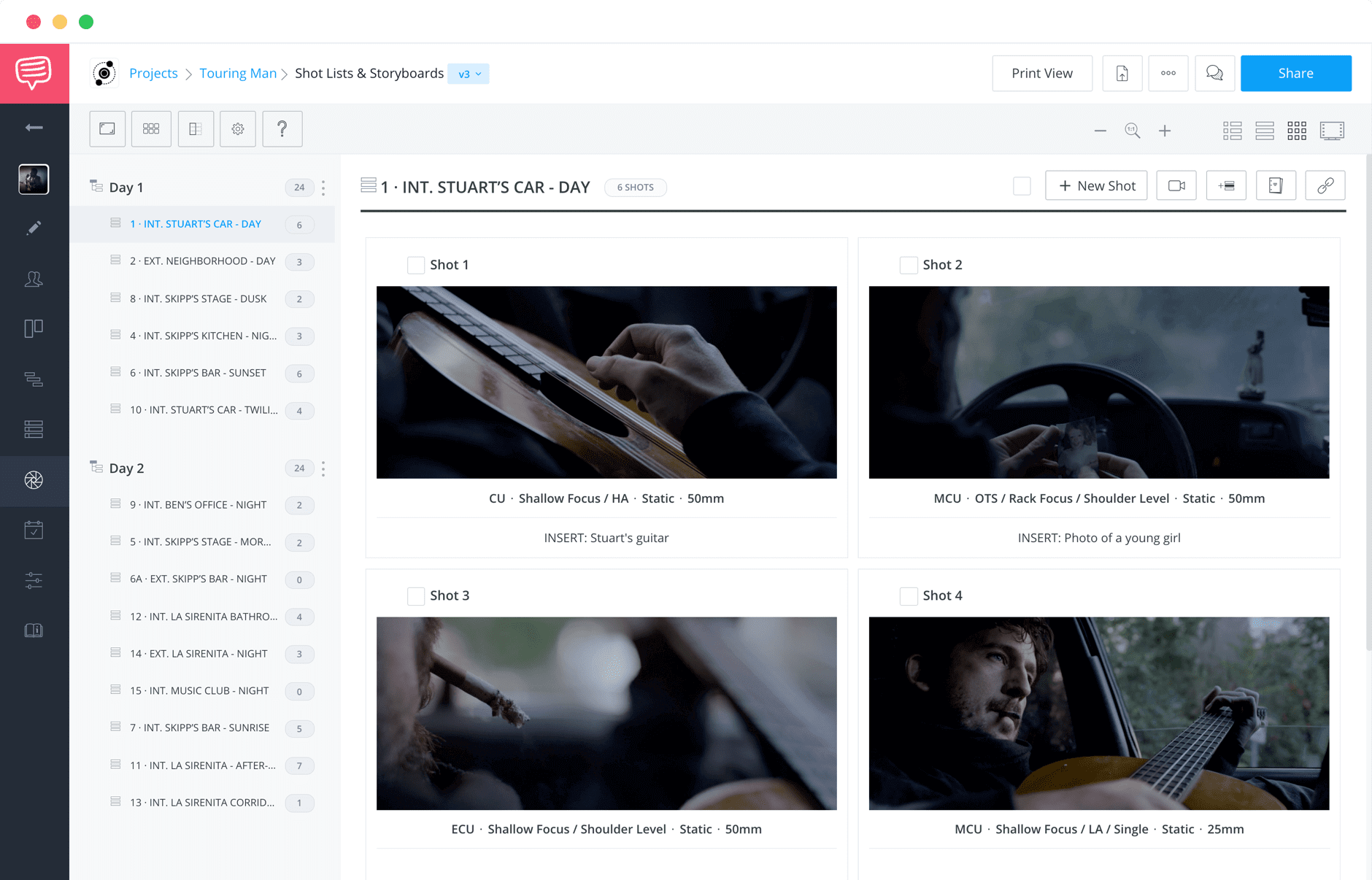Image resolution: width=1372 pixels, height=880 pixels.
Task: Check the checkbox for Shot 1
Action: 416,265
